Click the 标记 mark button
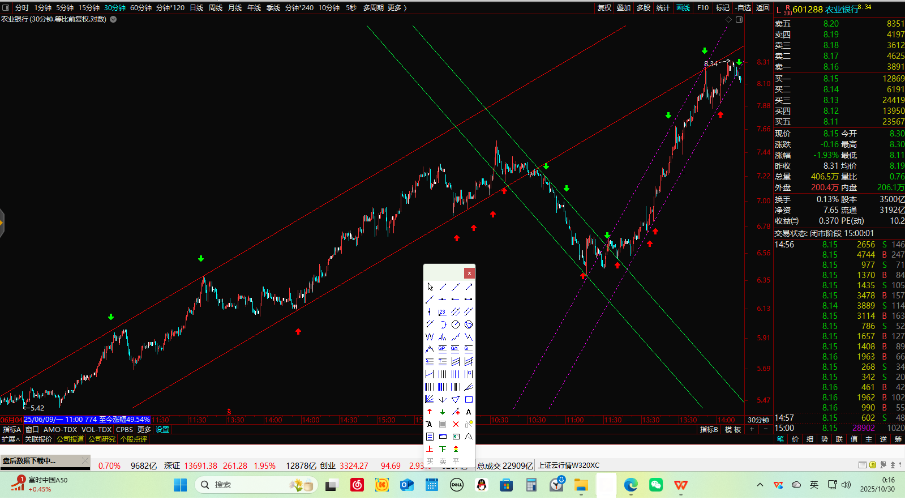Viewport: 905px width, 500px height. click(723, 8)
